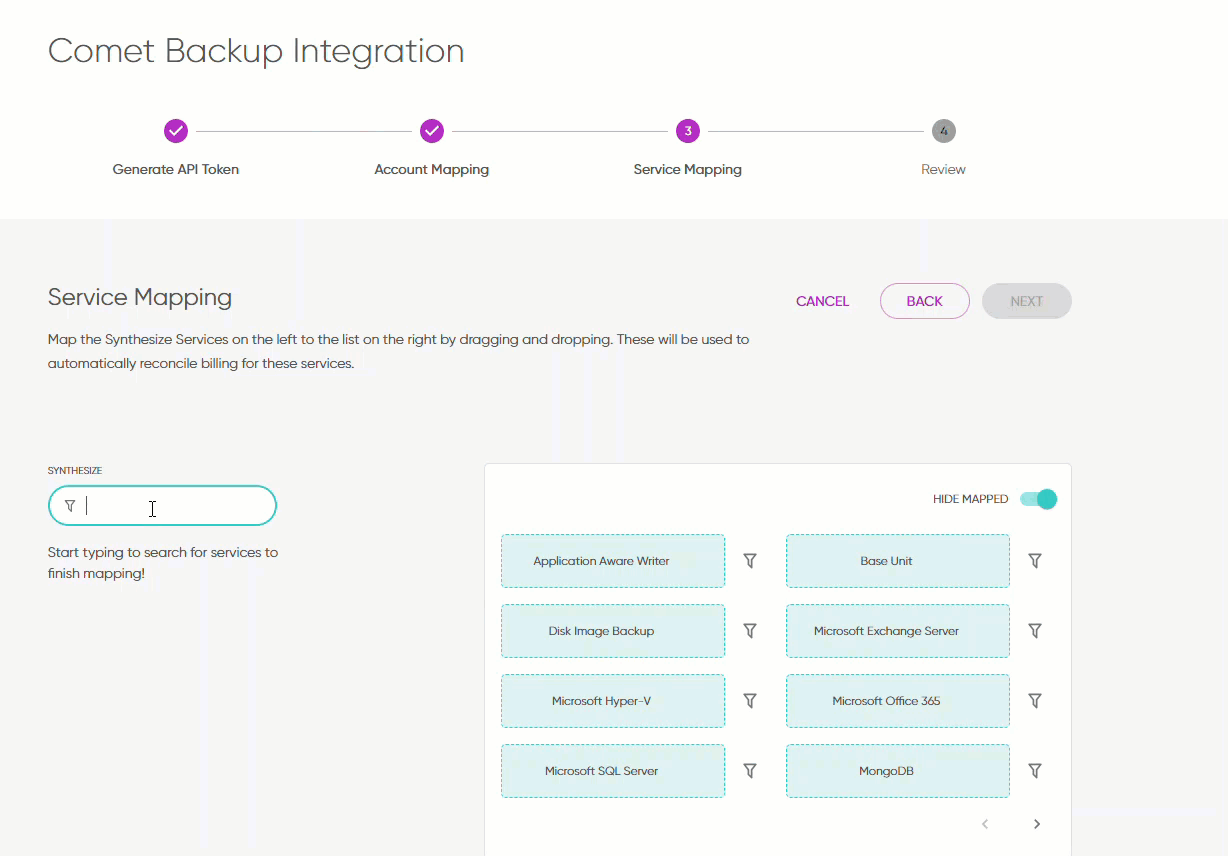Viewport: 1228px width, 856px height.
Task: Go to previous page of services
Action: [x=985, y=824]
